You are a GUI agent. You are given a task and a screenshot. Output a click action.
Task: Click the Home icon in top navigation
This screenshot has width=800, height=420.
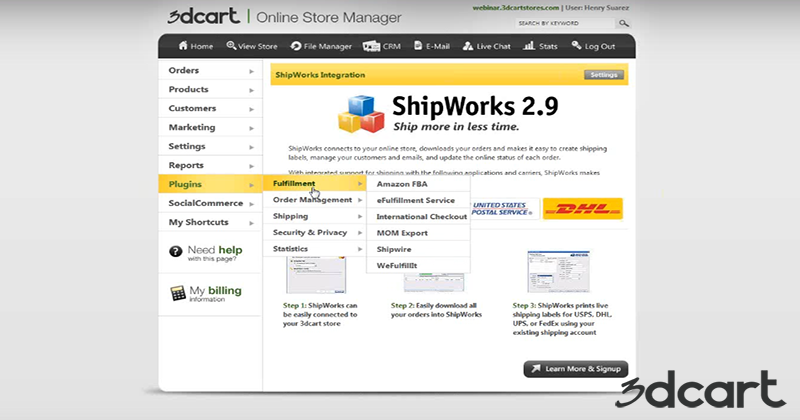183,46
